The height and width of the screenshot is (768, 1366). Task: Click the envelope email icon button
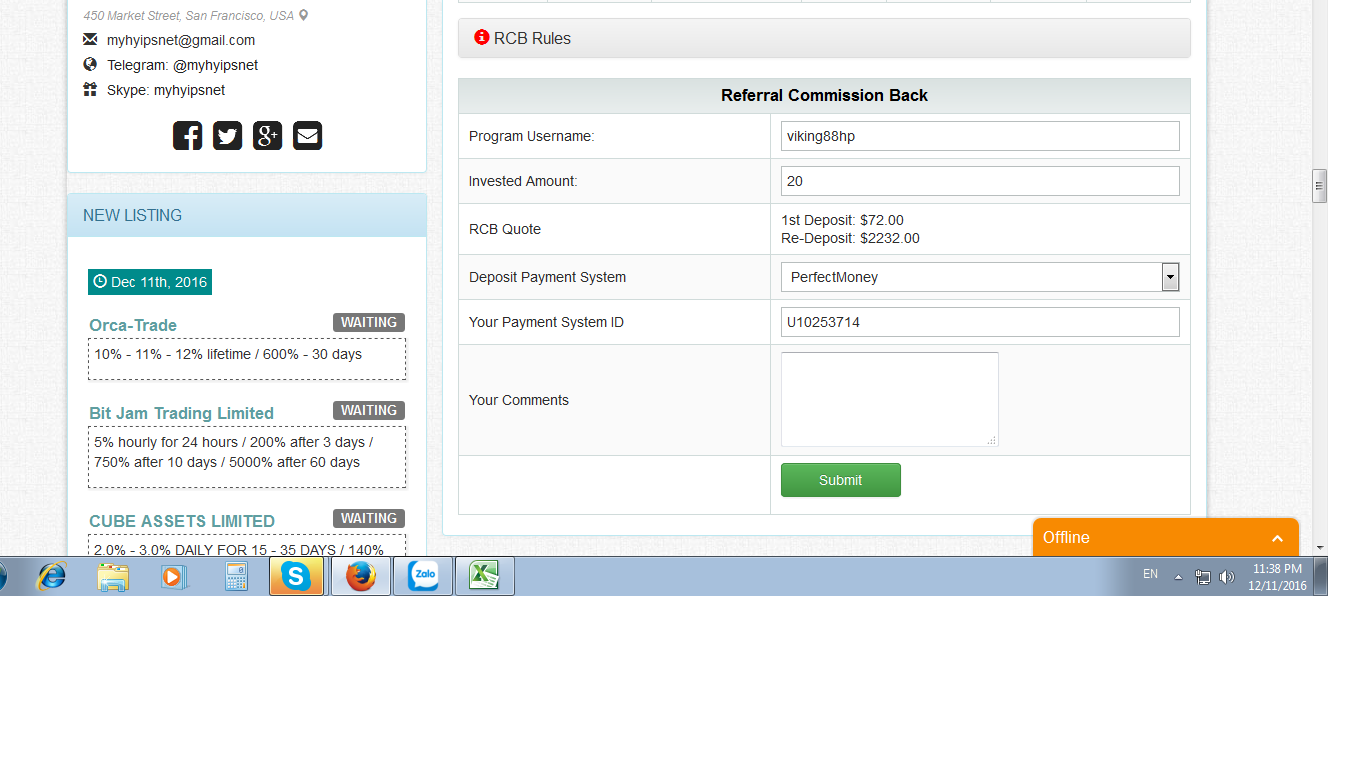point(307,135)
